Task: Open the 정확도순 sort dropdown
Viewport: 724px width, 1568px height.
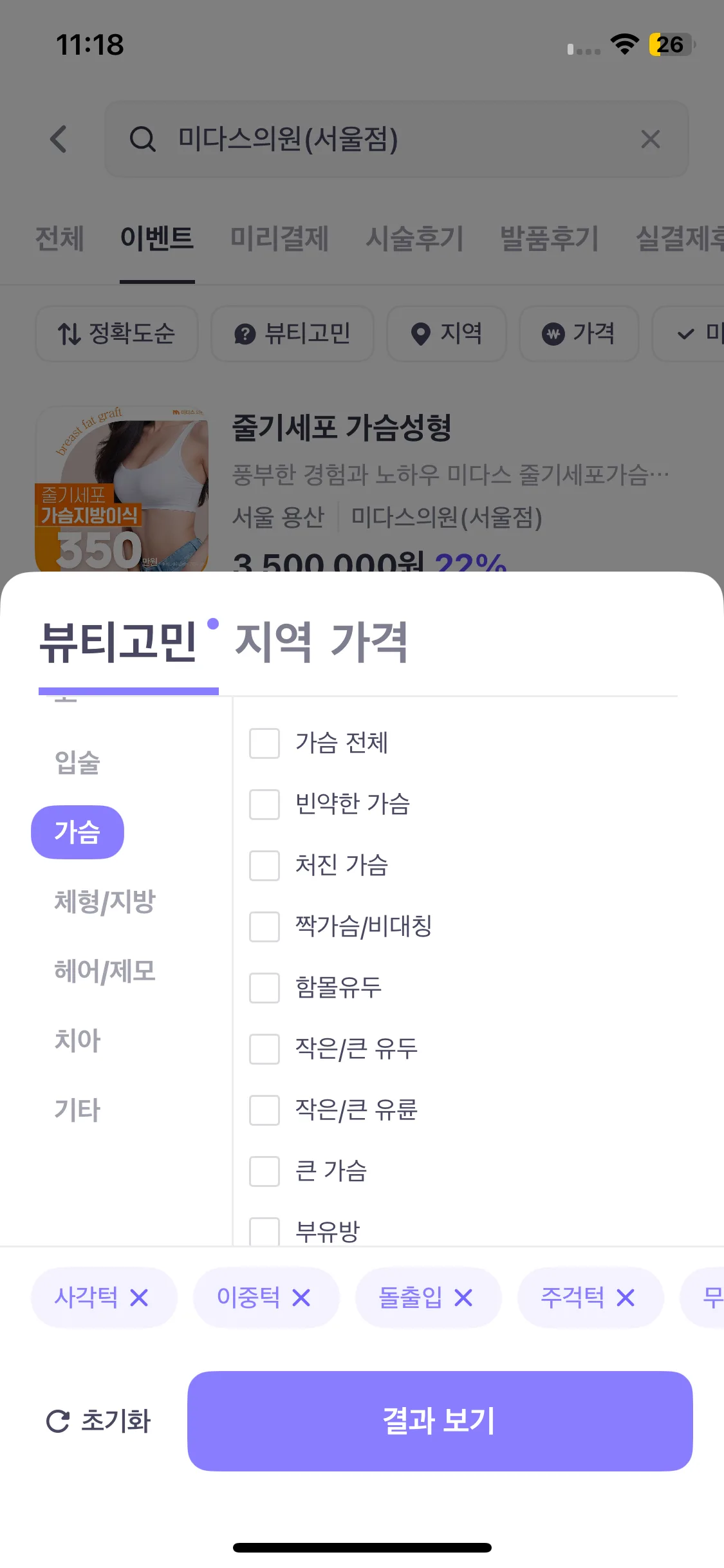Action: 116,333
